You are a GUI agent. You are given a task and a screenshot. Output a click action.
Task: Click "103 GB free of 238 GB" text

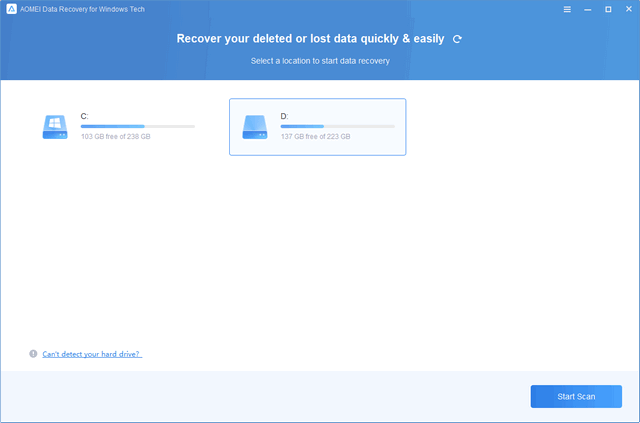pyautogui.click(x=116, y=136)
